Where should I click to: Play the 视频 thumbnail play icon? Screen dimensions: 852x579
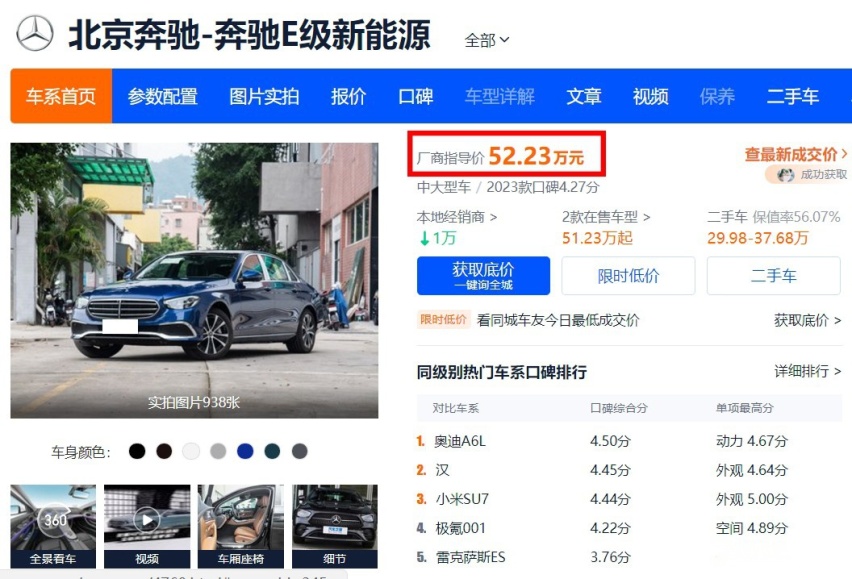pos(147,520)
